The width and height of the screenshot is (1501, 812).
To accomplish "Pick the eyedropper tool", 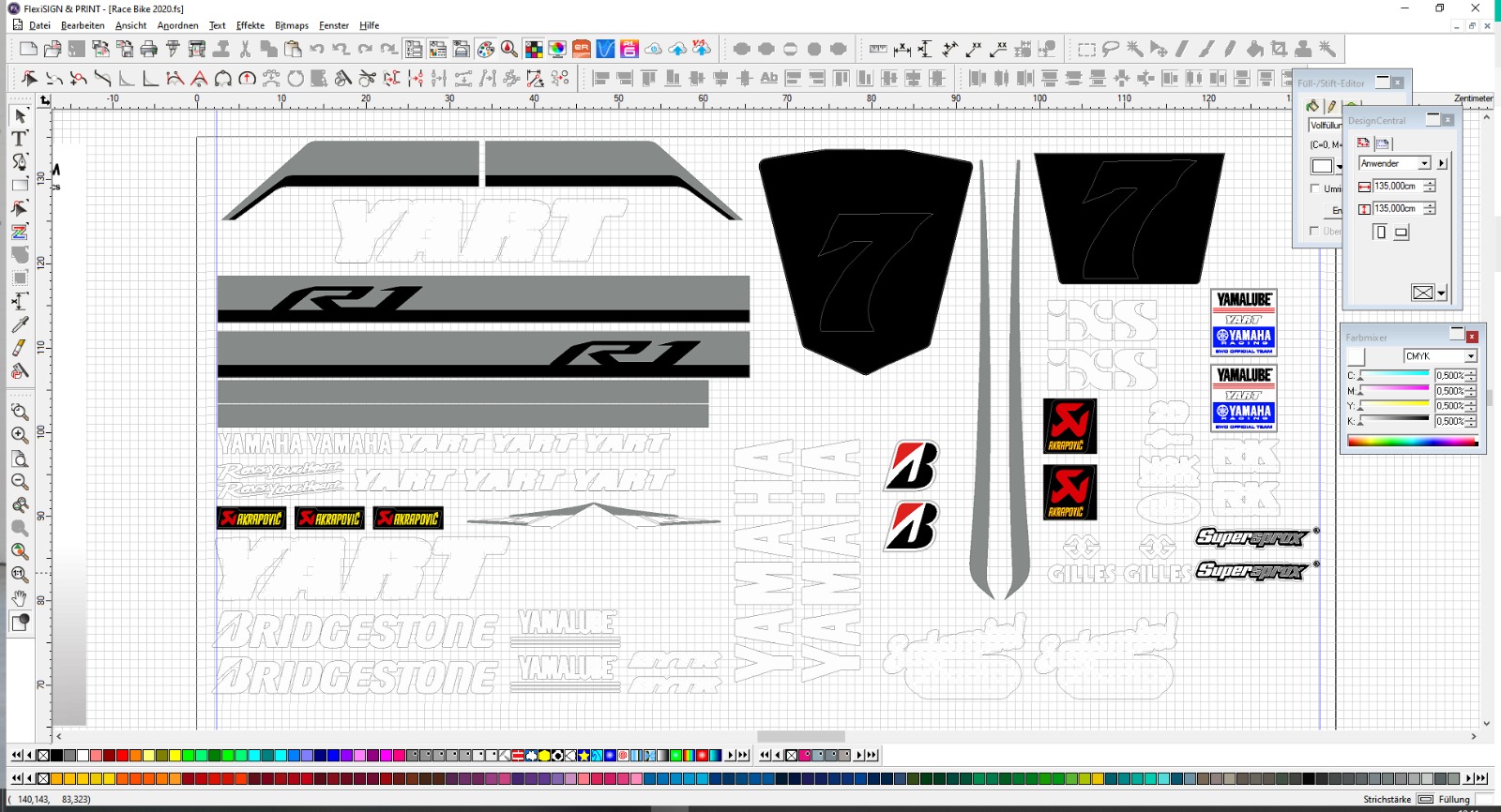I will point(20,324).
